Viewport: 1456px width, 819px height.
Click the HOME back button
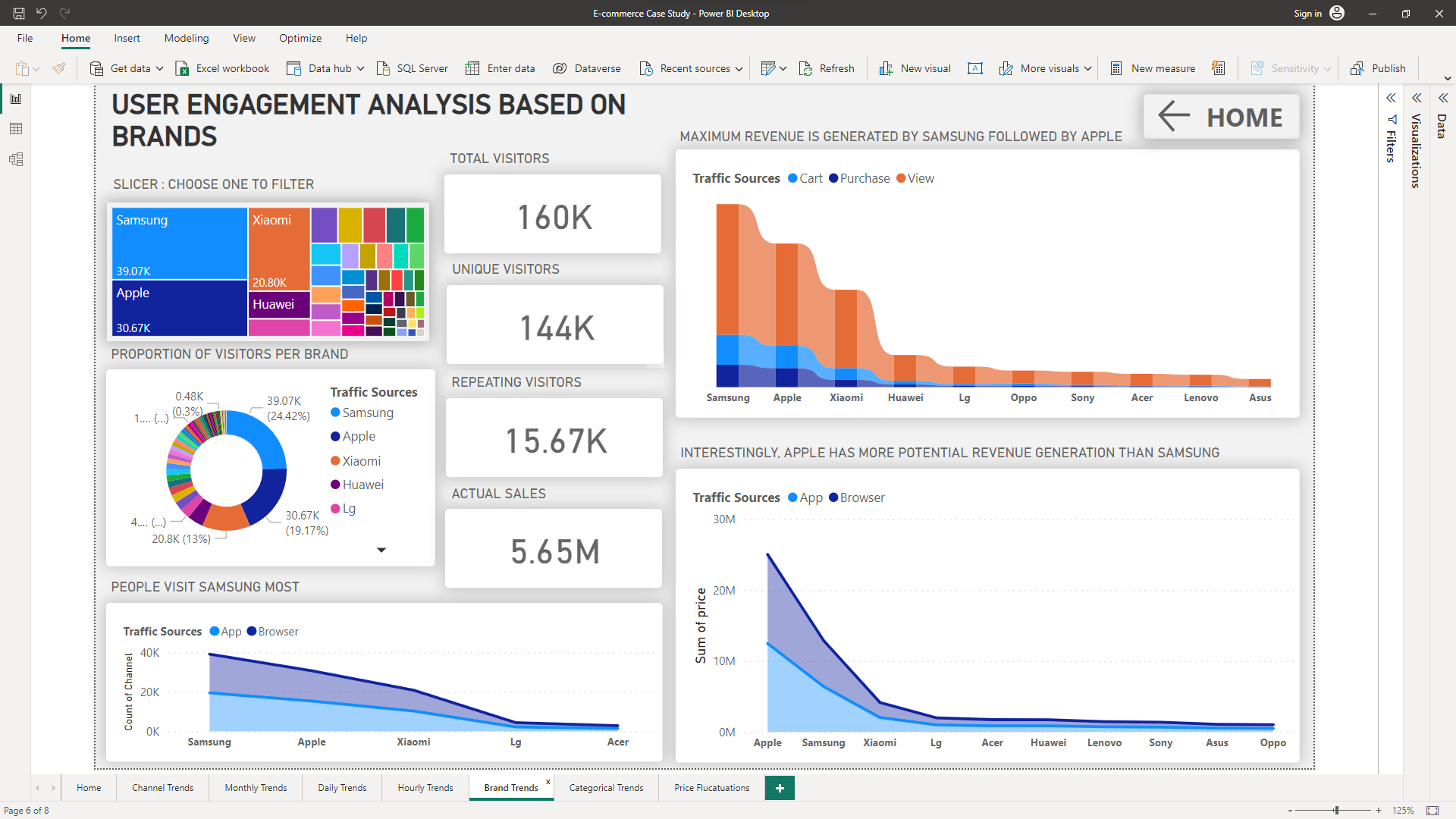point(1221,117)
